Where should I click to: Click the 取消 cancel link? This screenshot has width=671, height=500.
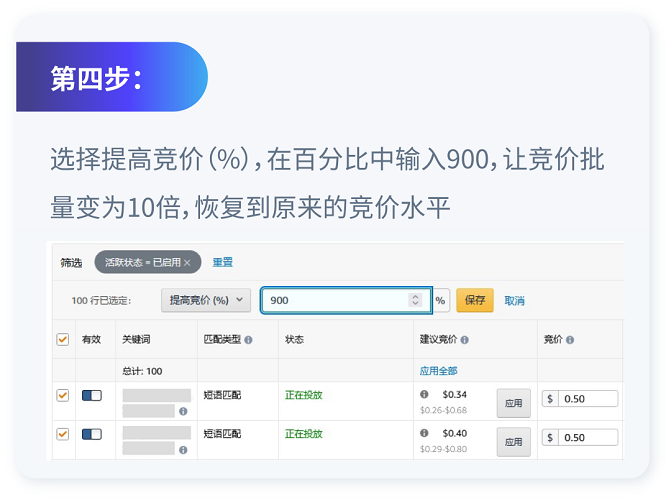514,301
